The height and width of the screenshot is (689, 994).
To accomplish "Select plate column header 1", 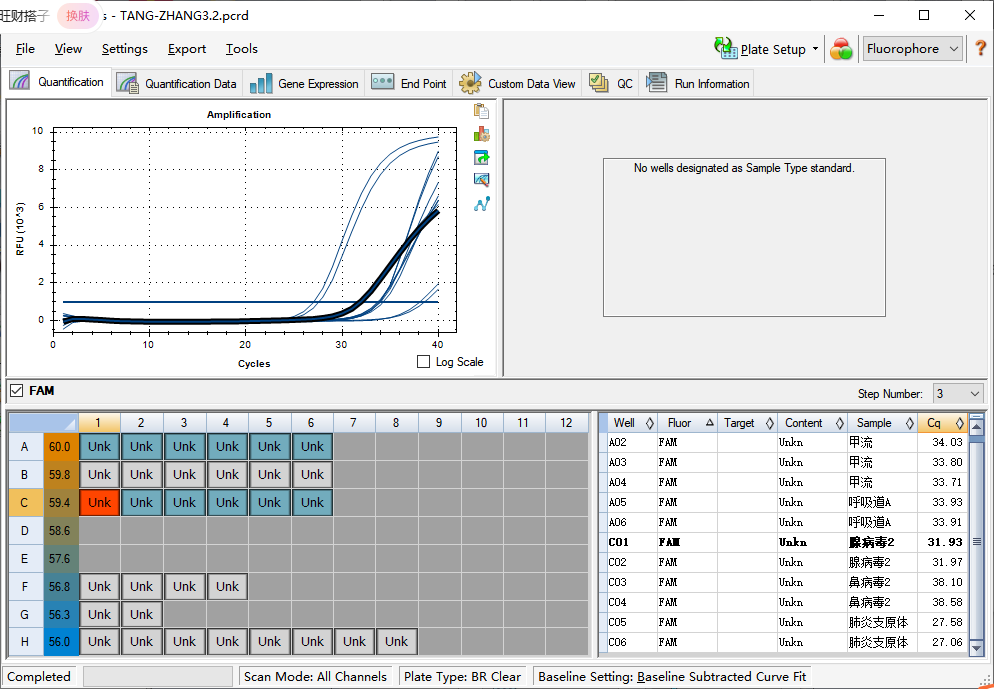I will tap(99, 423).
